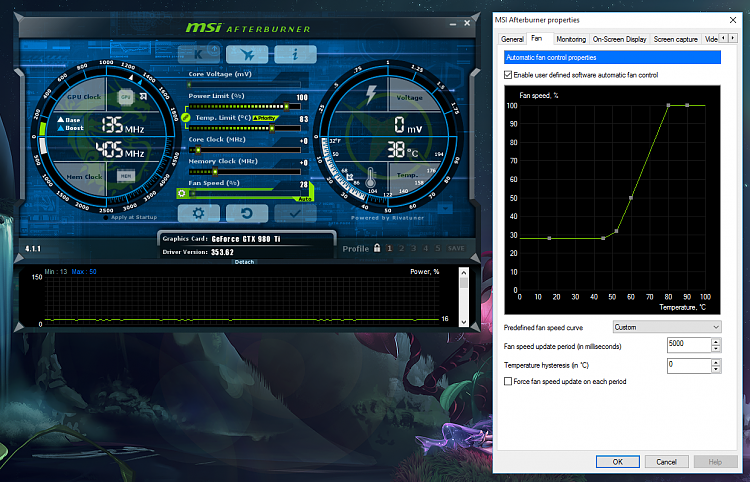Open Predefined fan speed curve dropdown
This screenshot has width=750, height=482.
pos(667,327)
